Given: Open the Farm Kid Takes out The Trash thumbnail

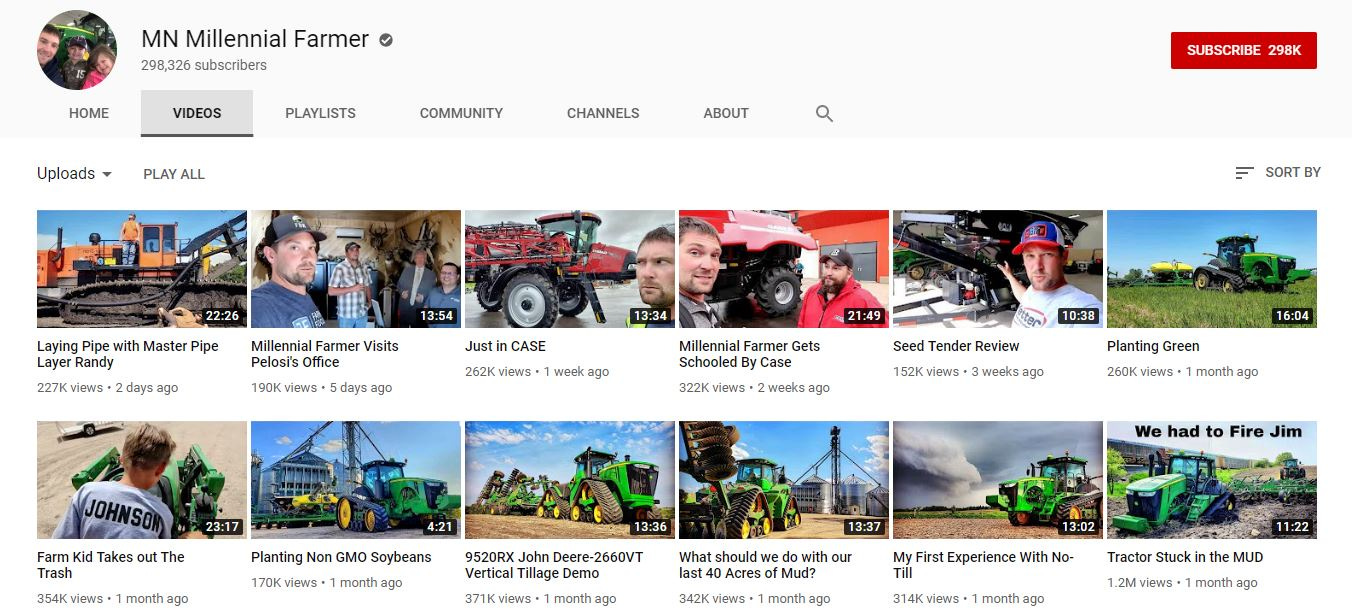Looking at the screenshot, I should [142, 480].
